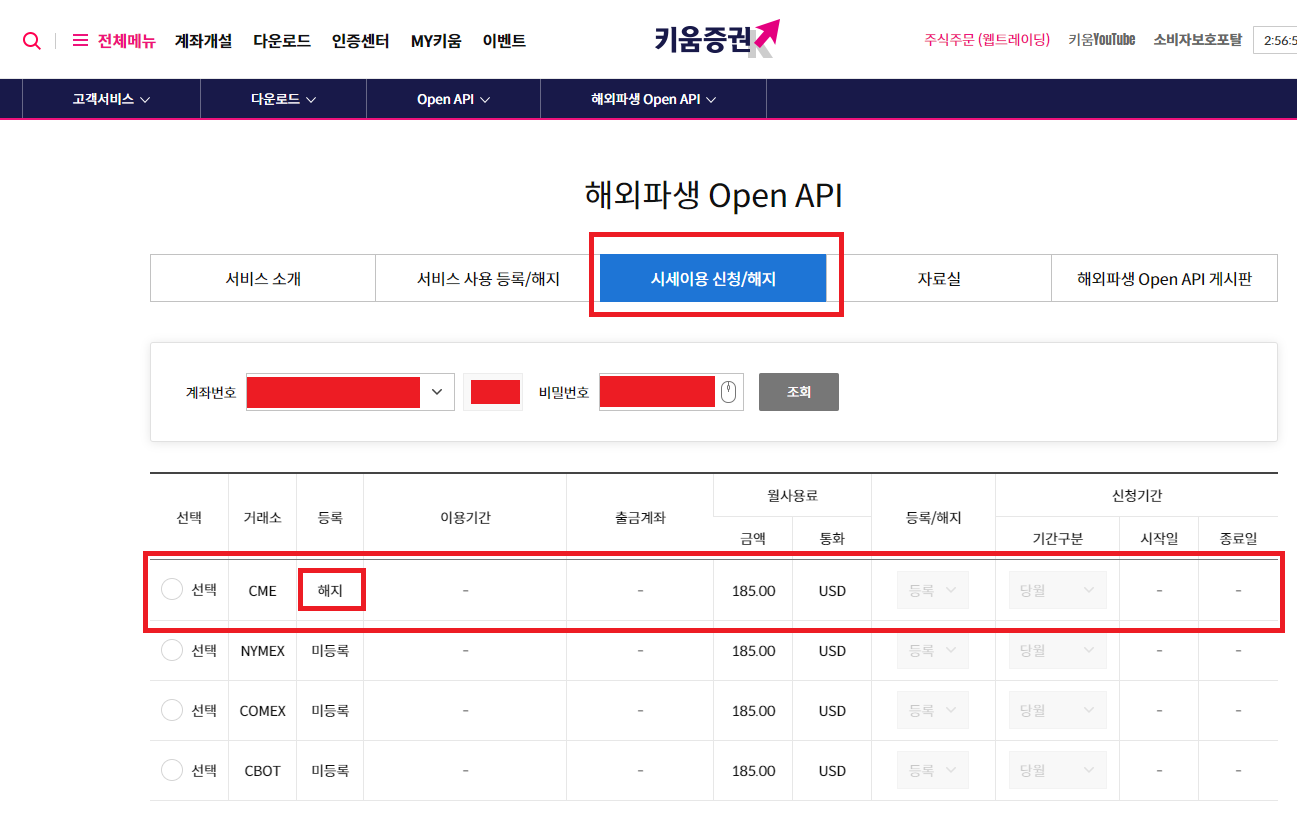Click the COMEX row 미등록 status

[330, 710]
